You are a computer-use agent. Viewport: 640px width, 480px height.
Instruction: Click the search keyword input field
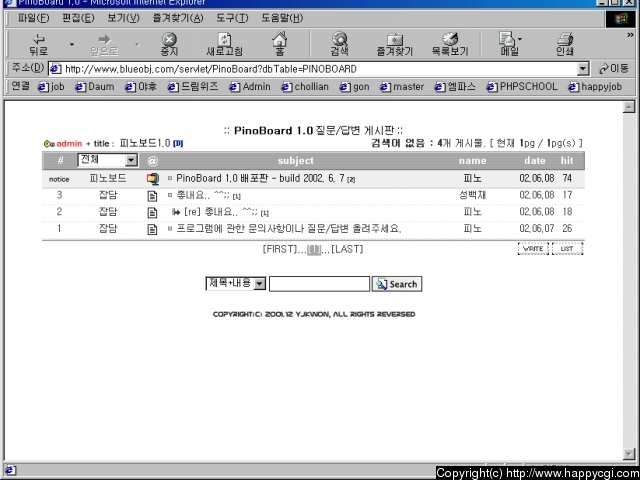pos(319,284)
